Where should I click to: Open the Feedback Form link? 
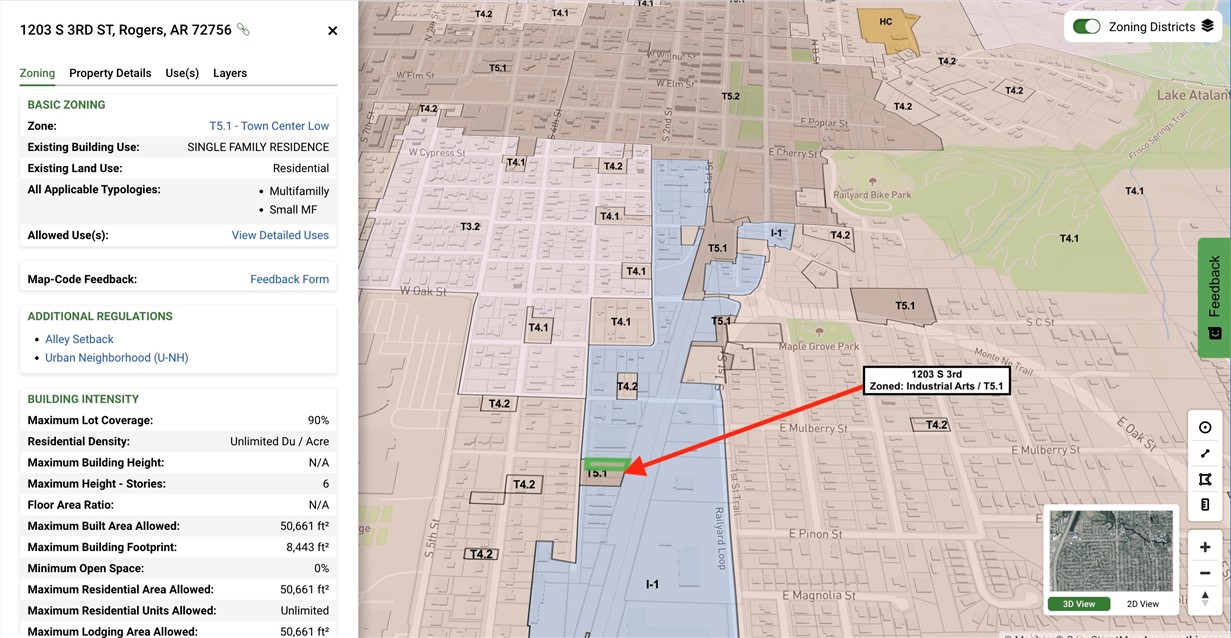tap(289, 279)
